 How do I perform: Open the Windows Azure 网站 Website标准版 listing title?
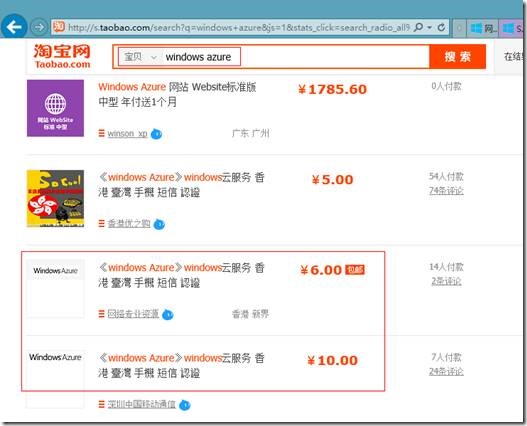[x=177, y=94]
